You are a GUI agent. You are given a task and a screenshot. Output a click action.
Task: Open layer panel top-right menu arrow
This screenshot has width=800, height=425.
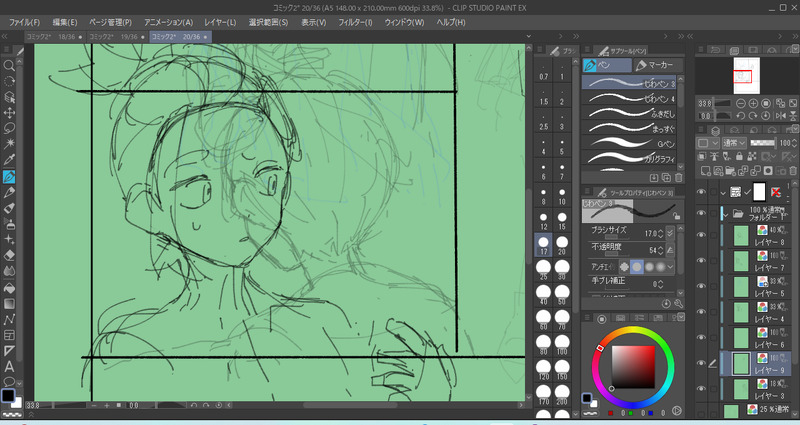tap(795, 130)
